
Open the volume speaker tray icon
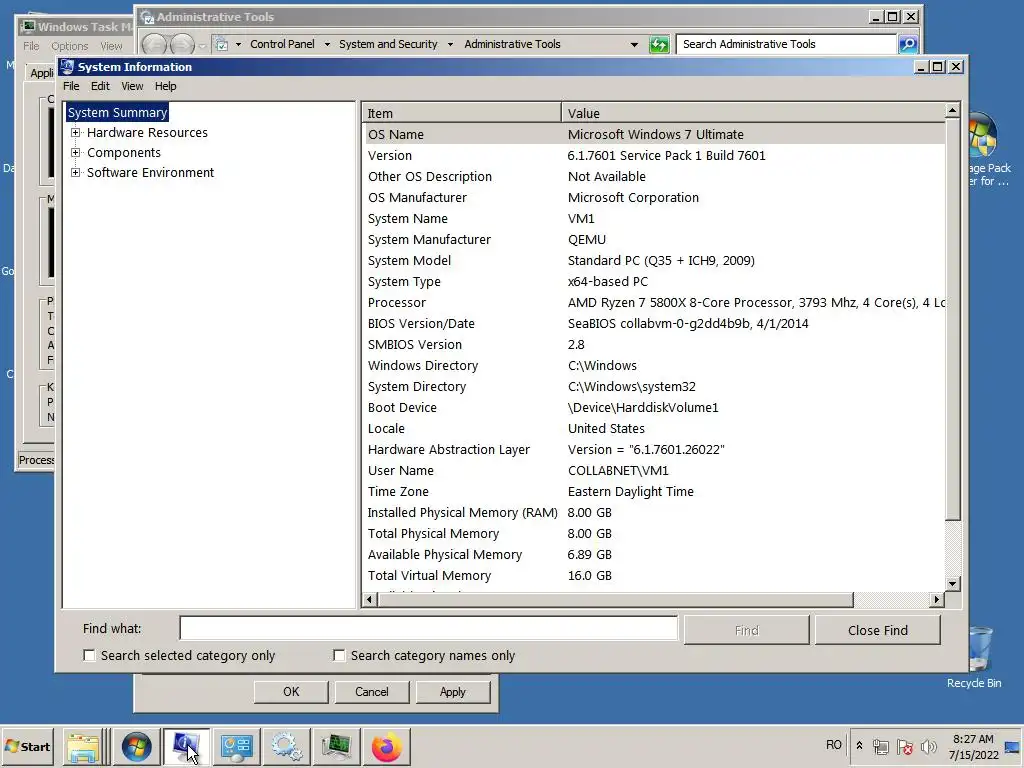click(x=928, y=746)
